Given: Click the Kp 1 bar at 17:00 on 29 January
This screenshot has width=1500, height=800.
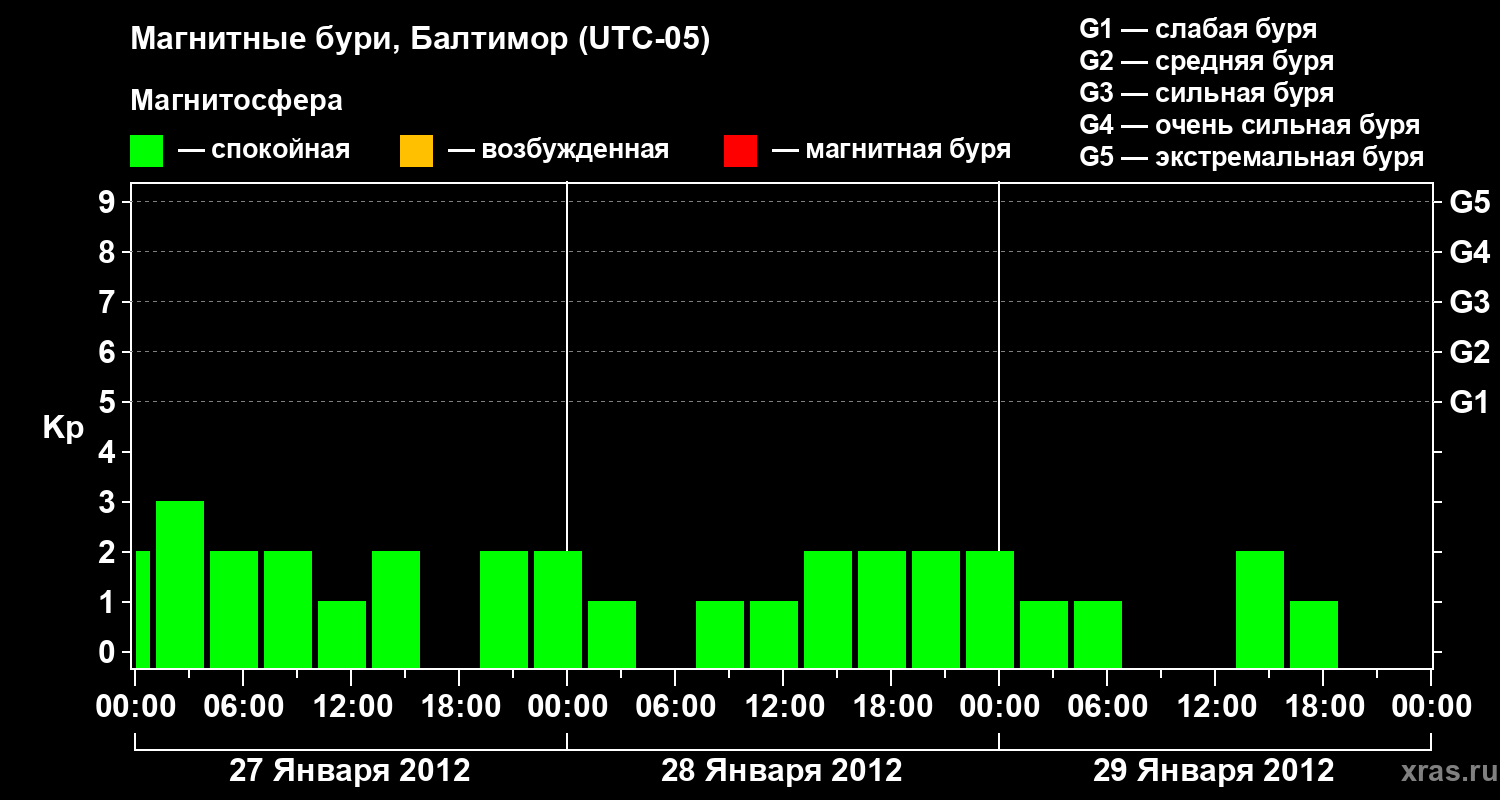Looking at the screenshot, I should [1314, 634].
